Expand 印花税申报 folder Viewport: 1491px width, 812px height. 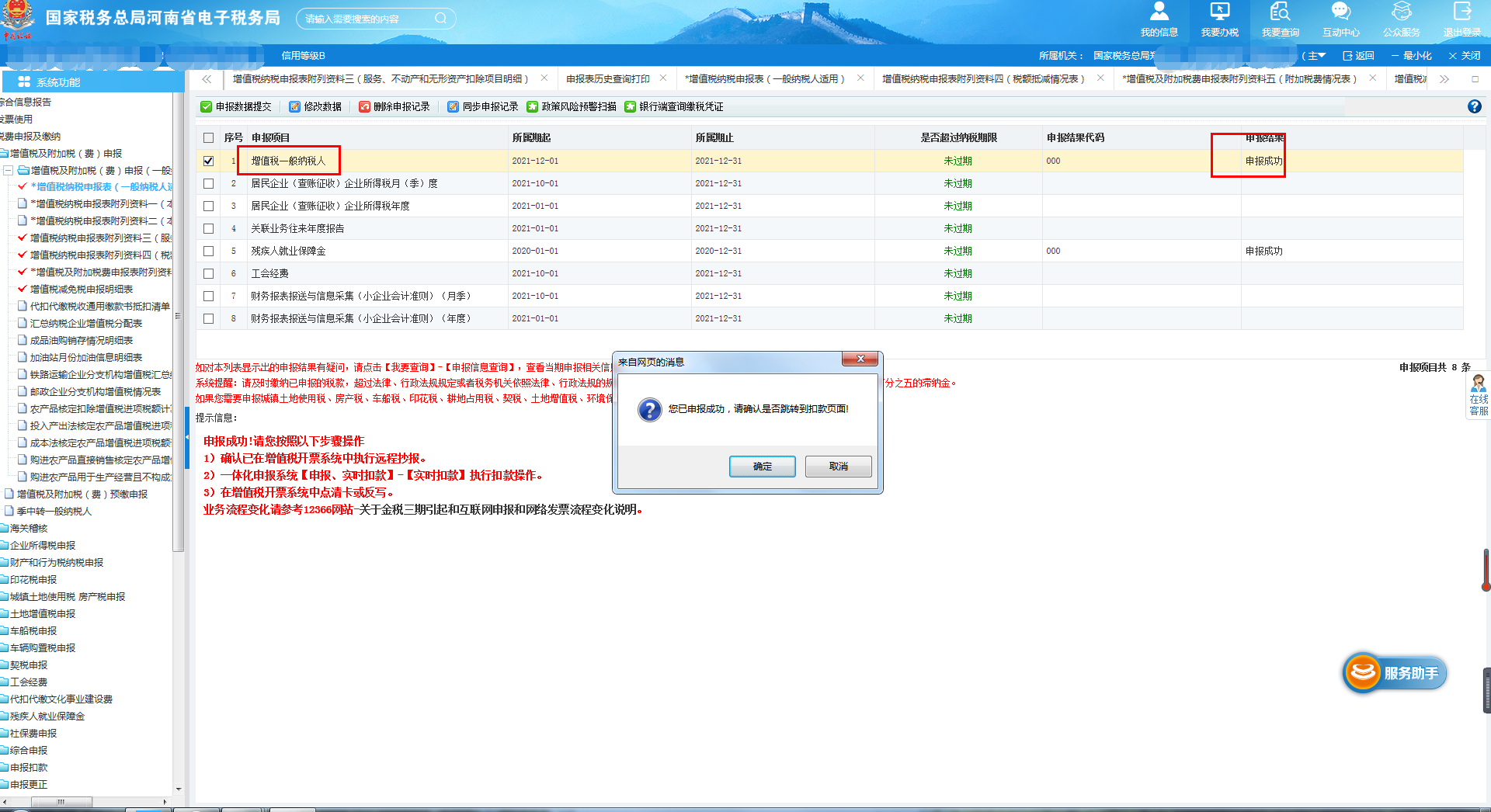pyautogui.click(x=33, y=579)
